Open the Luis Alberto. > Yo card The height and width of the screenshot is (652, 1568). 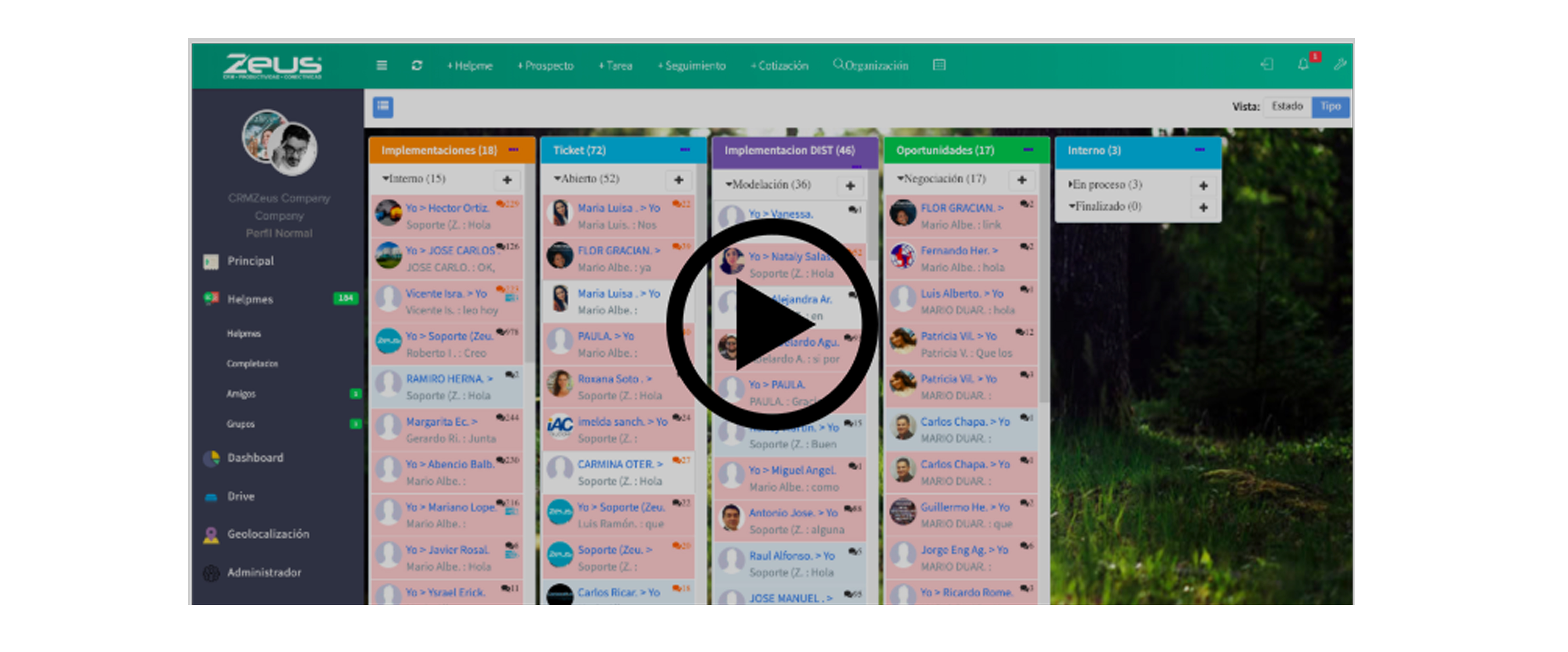click(x=962, y=301)
